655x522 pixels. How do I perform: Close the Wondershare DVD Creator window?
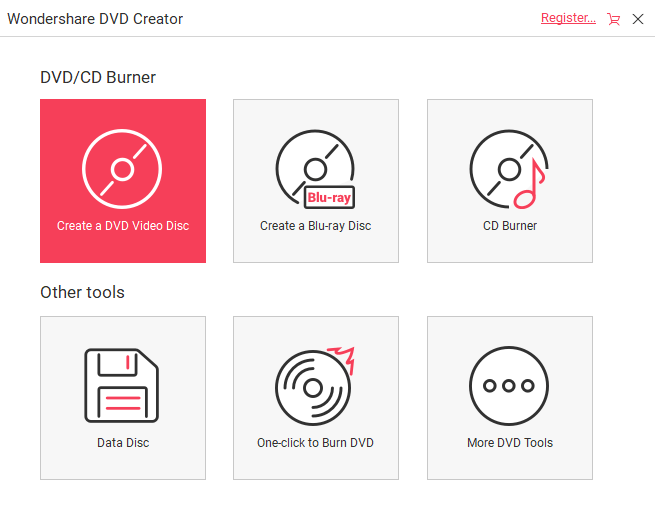[x=638, y=19]
